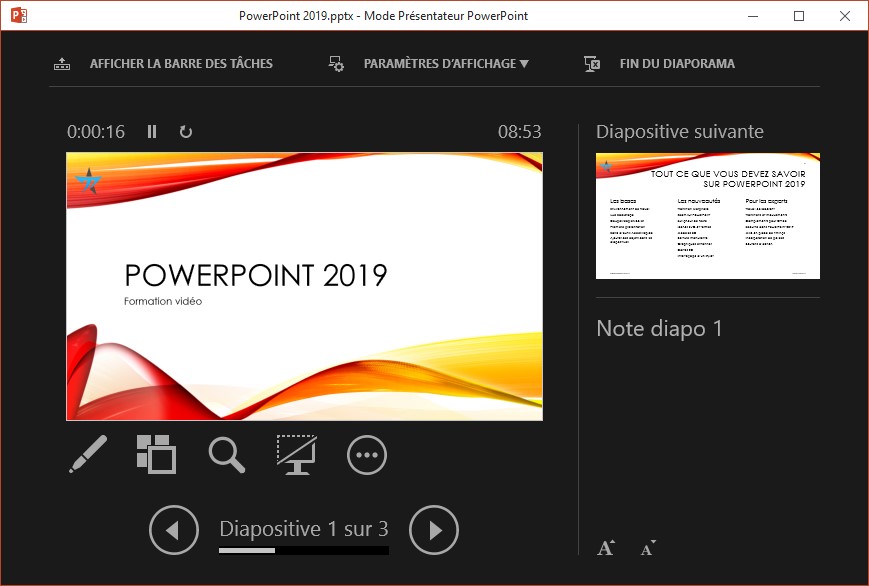Screen dimensions: 869x586
Task: Restart the timer with reset icon
Action: pyautogui.click(x=185, y=132)
